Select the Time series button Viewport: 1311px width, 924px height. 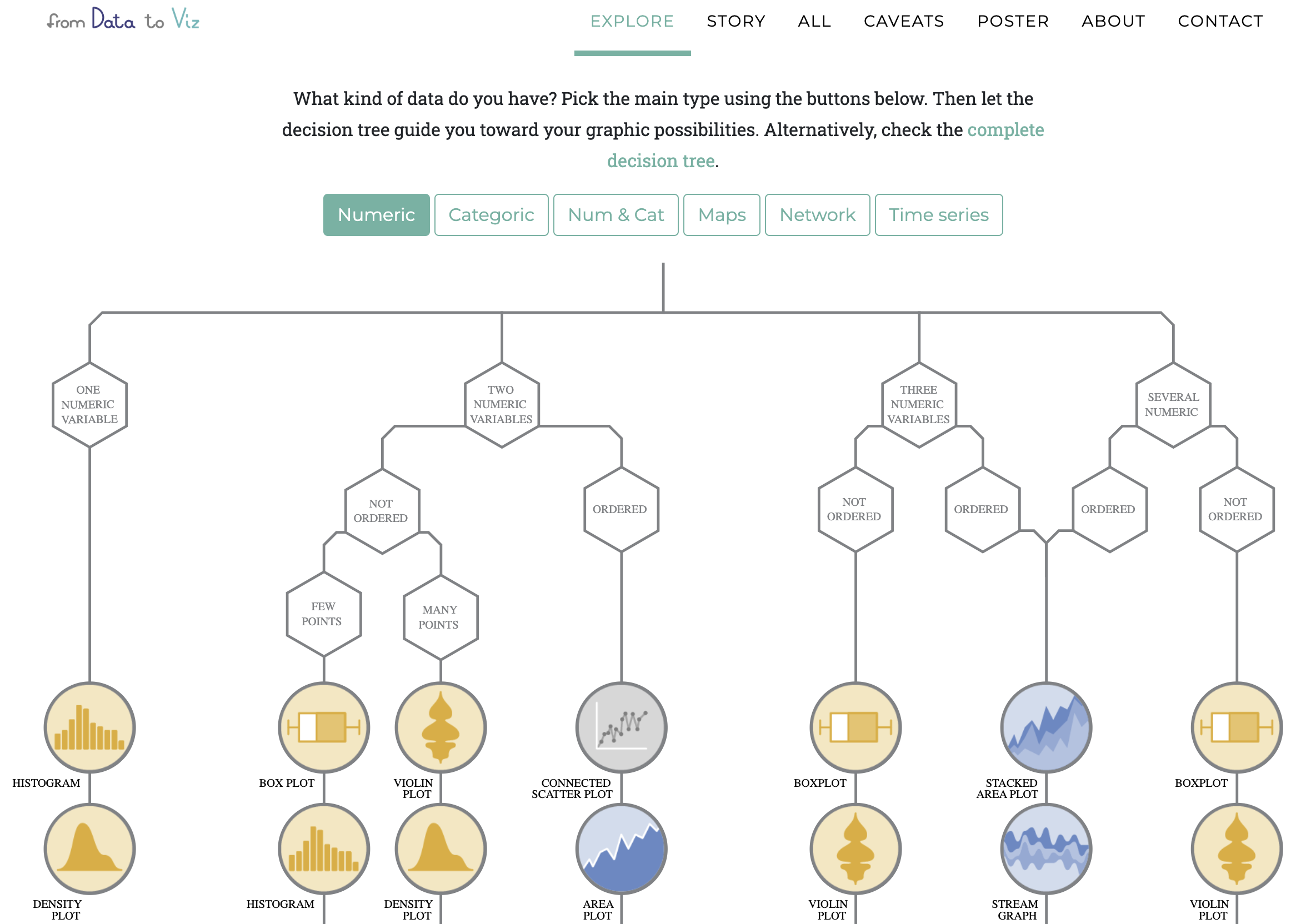pyautogui.click(x=939, y=215)
